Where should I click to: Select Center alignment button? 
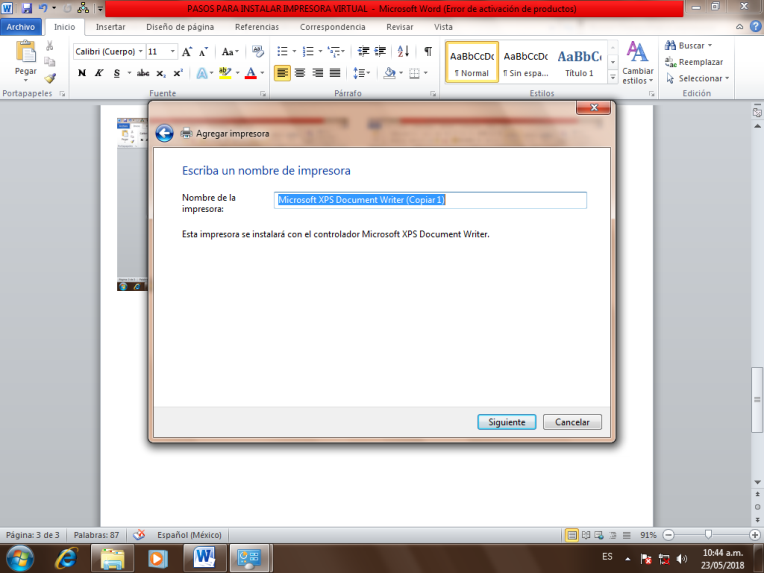point(300,73)
